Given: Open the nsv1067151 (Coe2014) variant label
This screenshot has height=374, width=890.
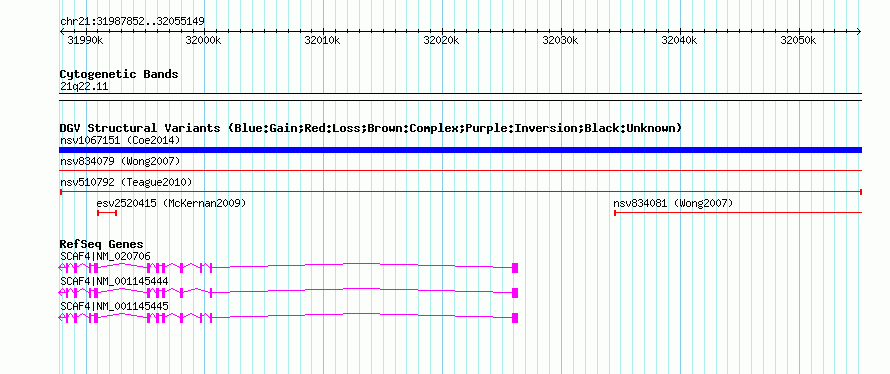Looking at the screenshot, I should tap(120, 140).
